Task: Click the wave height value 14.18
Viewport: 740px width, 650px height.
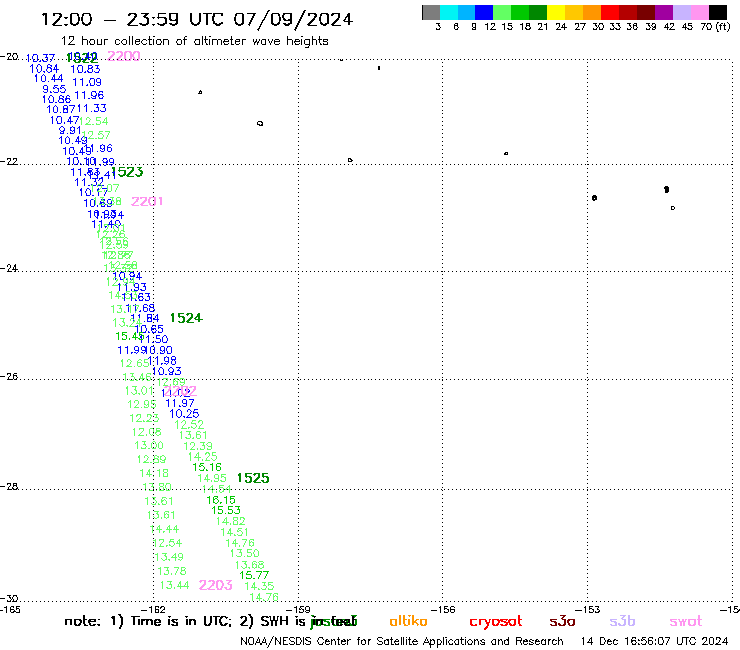Action: pyautogui.click(x=154, y=473)
